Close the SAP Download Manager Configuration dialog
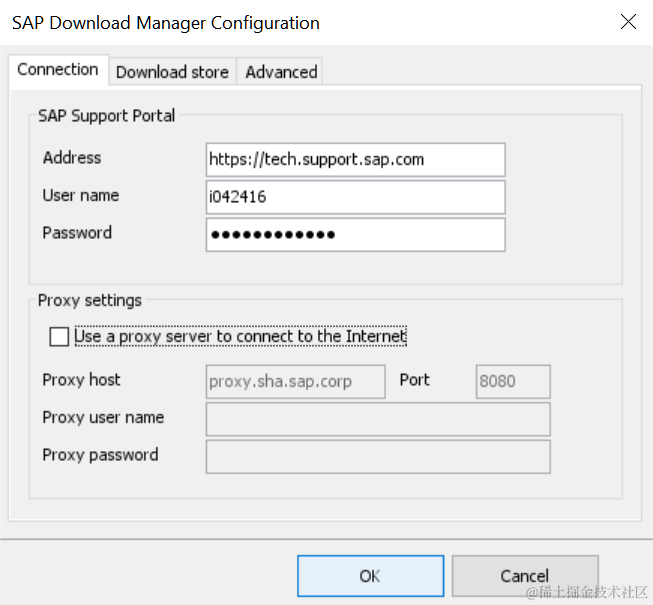The height and width of the screenshot is (605, 653). tap(628, 22)
